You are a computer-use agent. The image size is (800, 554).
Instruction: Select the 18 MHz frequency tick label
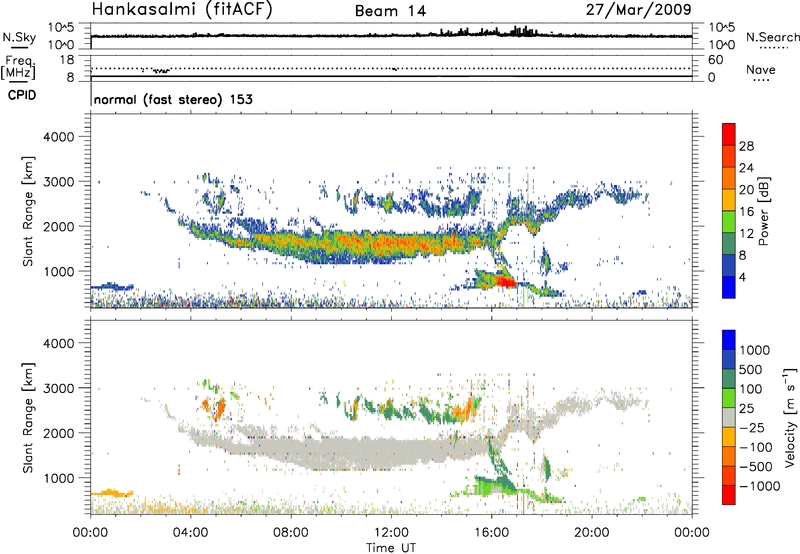(x=67, y=60)
